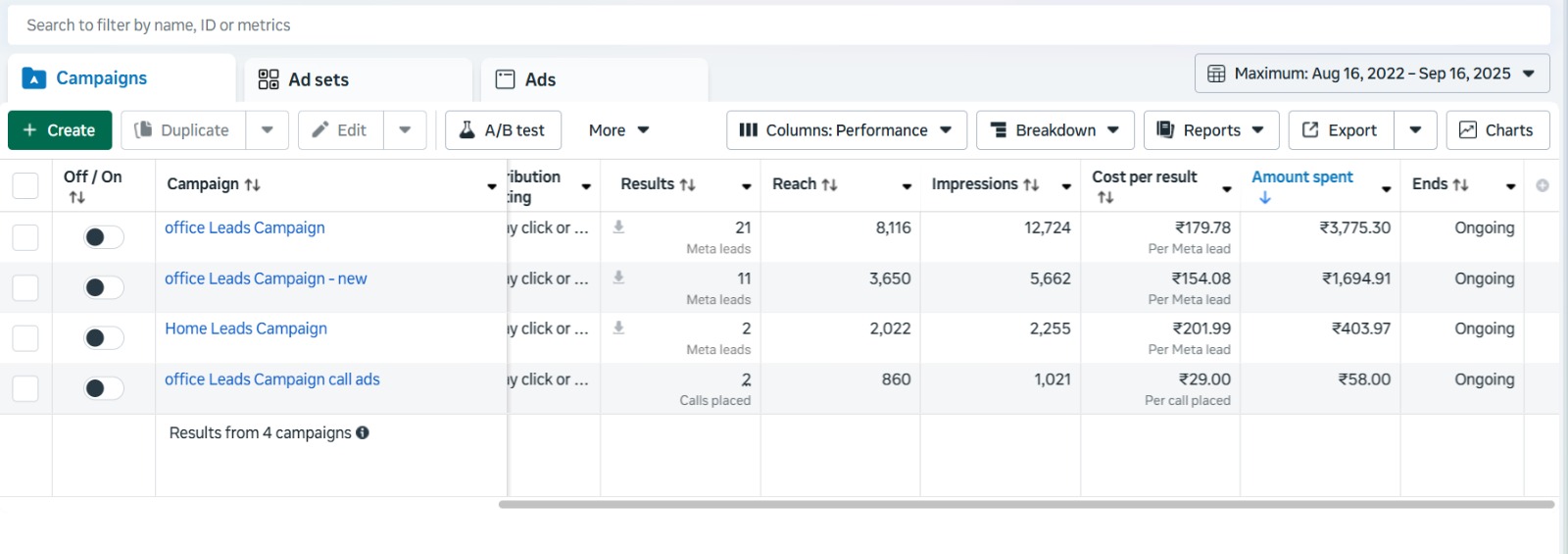This screenshot has width=1568, height=554.
Task: Open the Breakdown dropdown
Action: coord(1054,130)
